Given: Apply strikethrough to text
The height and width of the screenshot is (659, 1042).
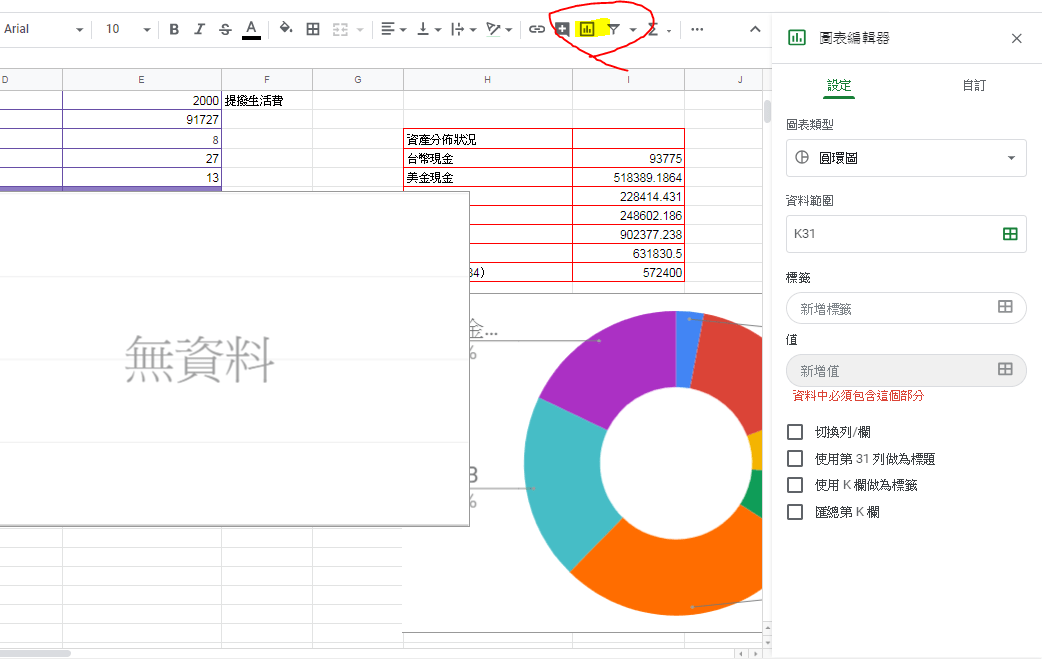Looking at the screenshot, I should pyautogui.click(x=225, y=29).
